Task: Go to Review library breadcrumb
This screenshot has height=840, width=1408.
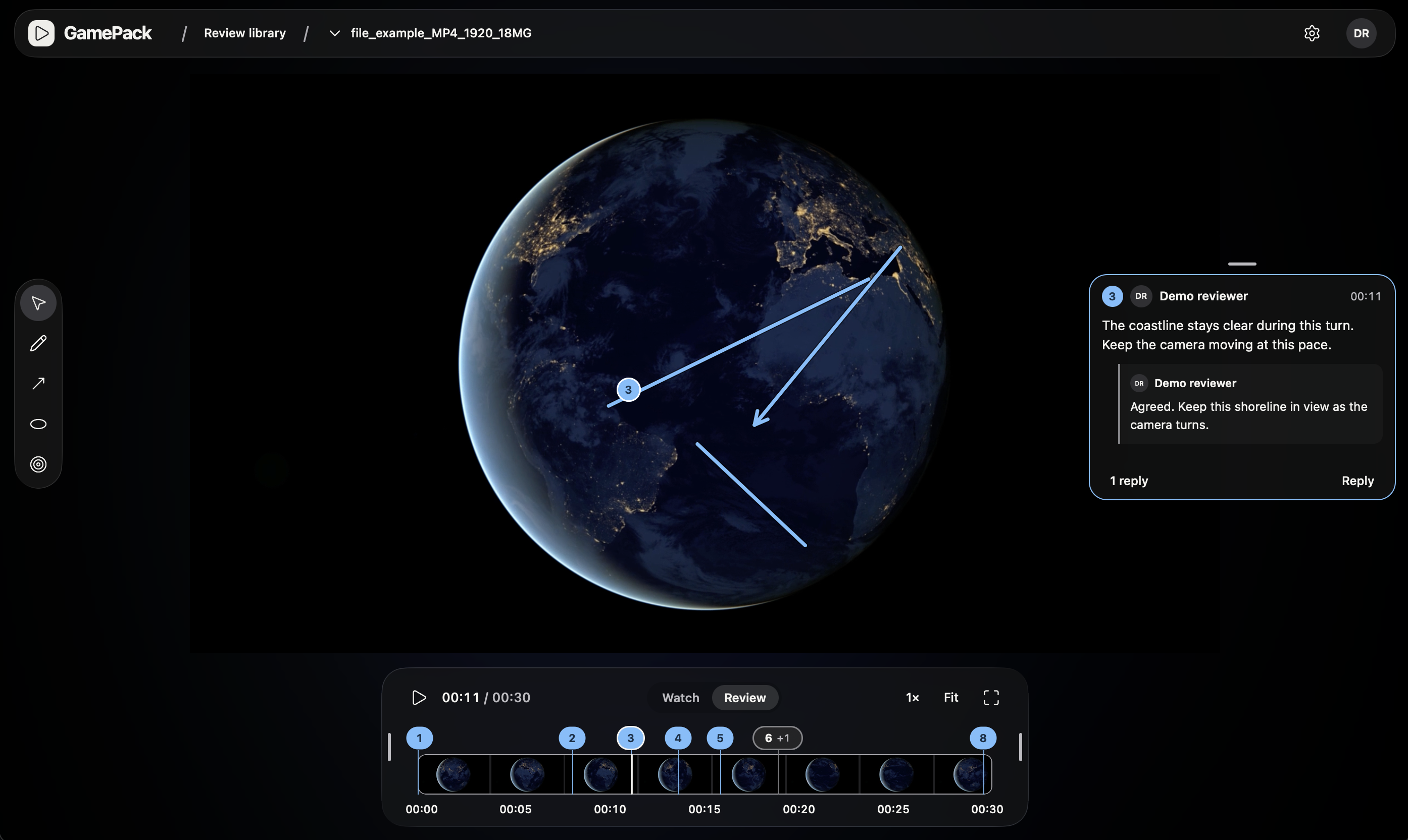Action: [244, 33]
